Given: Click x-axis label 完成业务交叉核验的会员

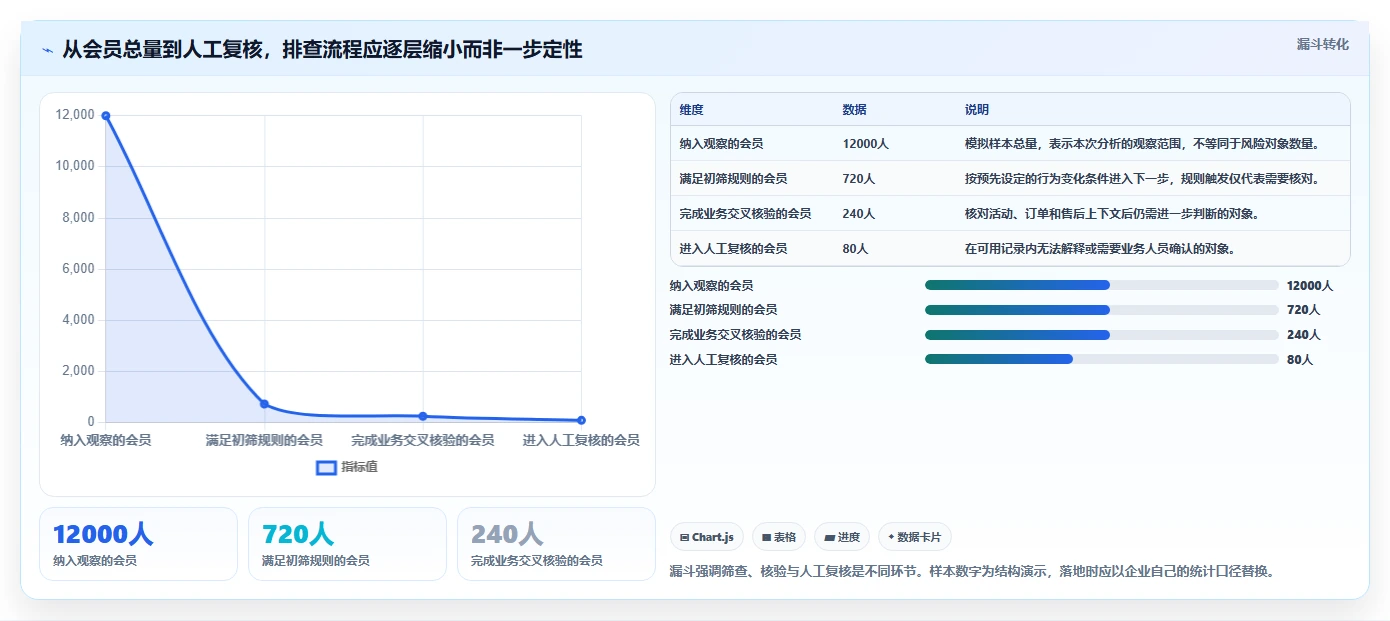Looking at the screenshot, I should click(423, 440).
